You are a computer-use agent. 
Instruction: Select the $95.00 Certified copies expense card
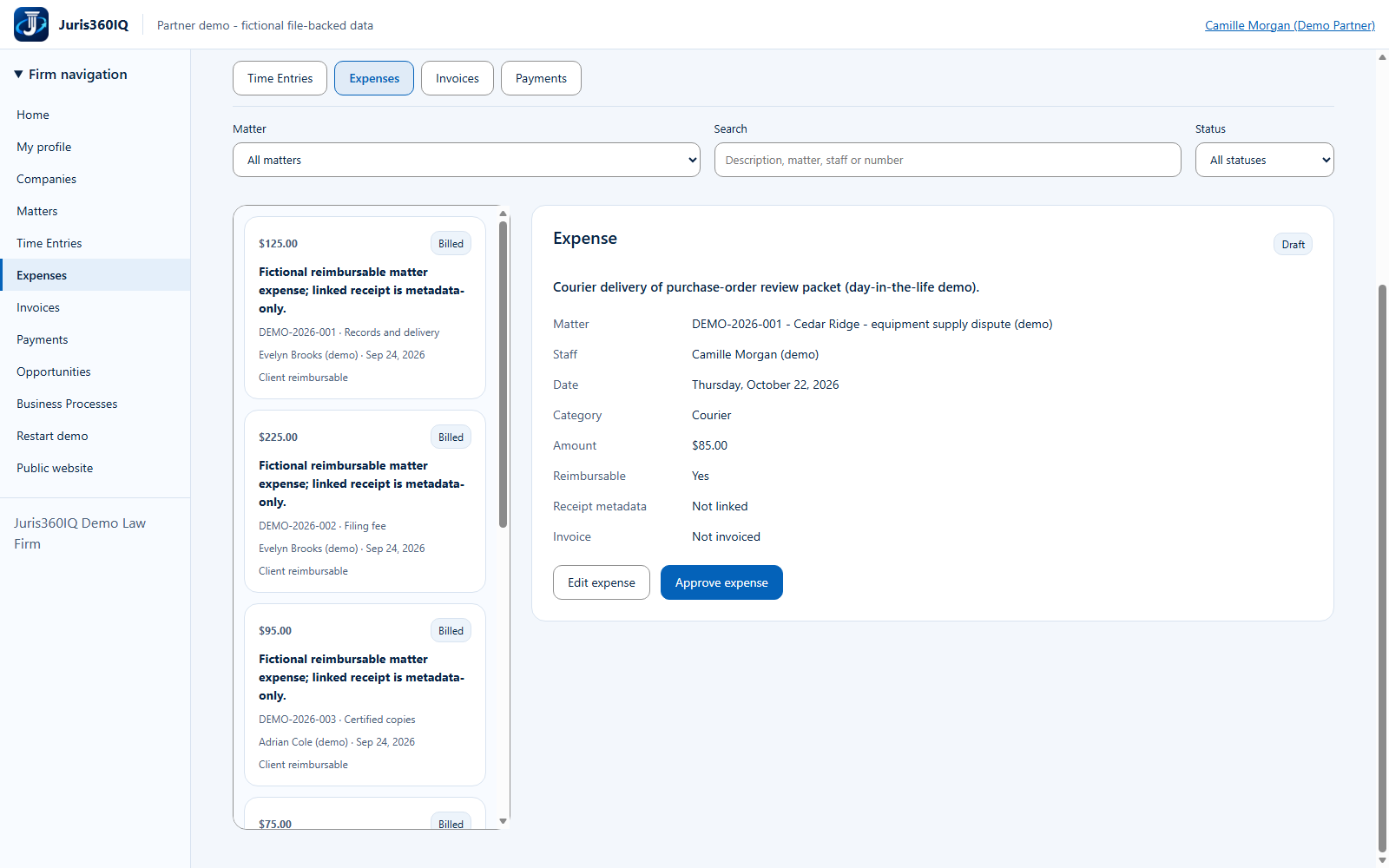tap(365, 694)
